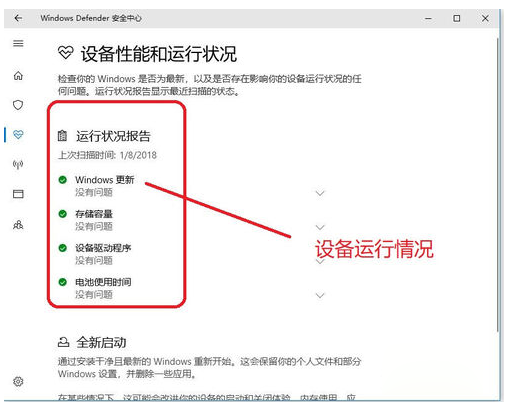
Task: Maximize the Windows Defender window
Action: pyautogui.click(x=456, y=18)
